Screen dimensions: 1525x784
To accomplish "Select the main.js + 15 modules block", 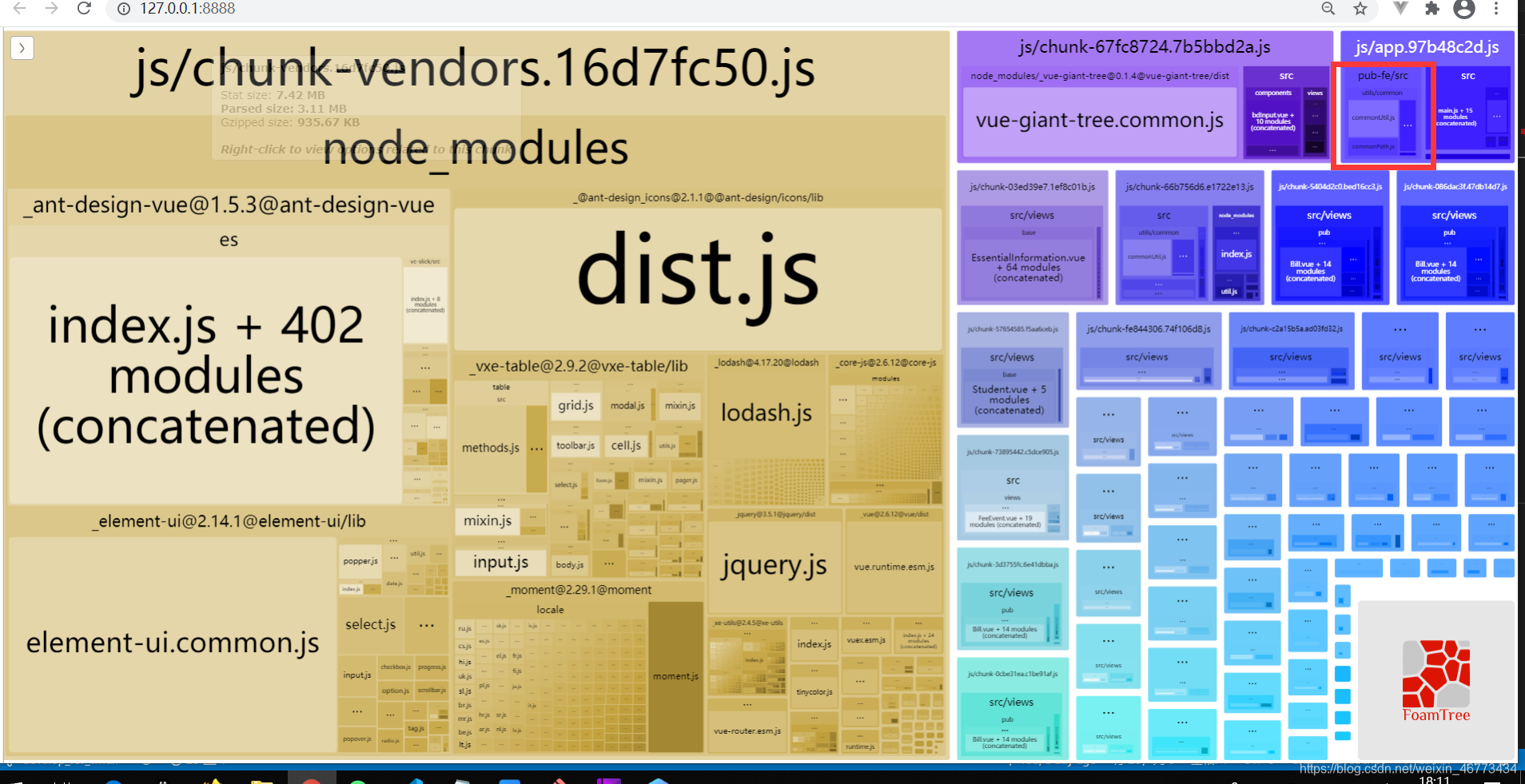I will (1455, 117).
